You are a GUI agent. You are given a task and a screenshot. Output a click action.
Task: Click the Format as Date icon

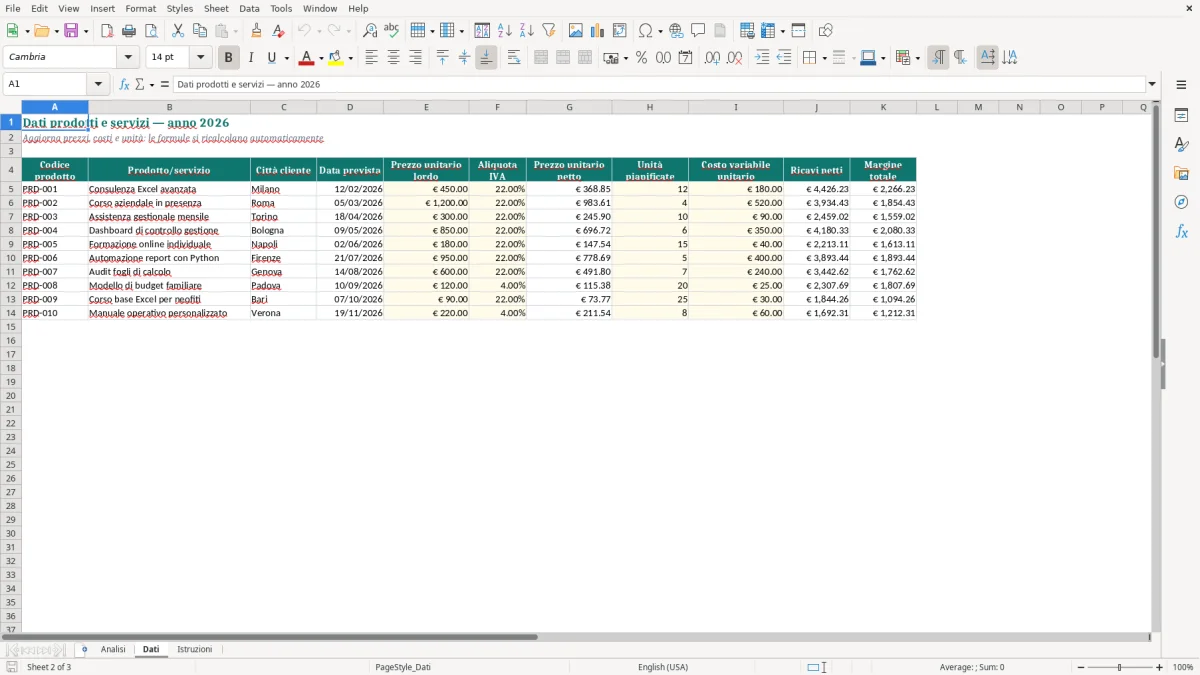coord(685,58)
